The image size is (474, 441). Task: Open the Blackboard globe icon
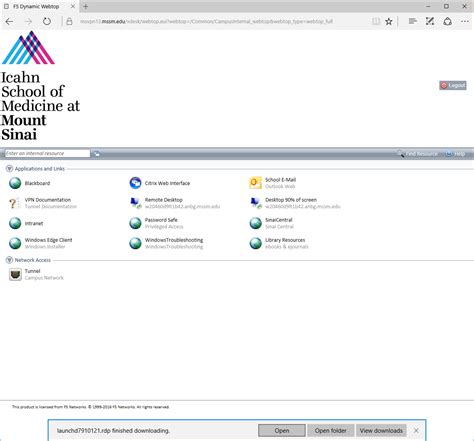click(x=15, y=183)
